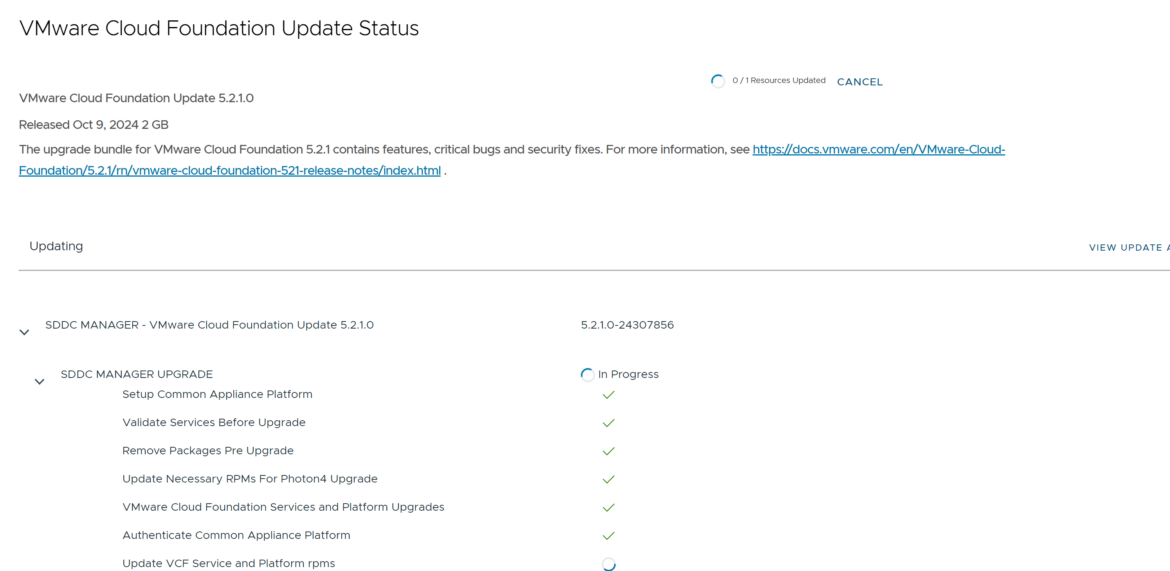Click the Update VCF Service and Platform rpms label
Viewport: 1170px width, 571px height.
point(228,563)
